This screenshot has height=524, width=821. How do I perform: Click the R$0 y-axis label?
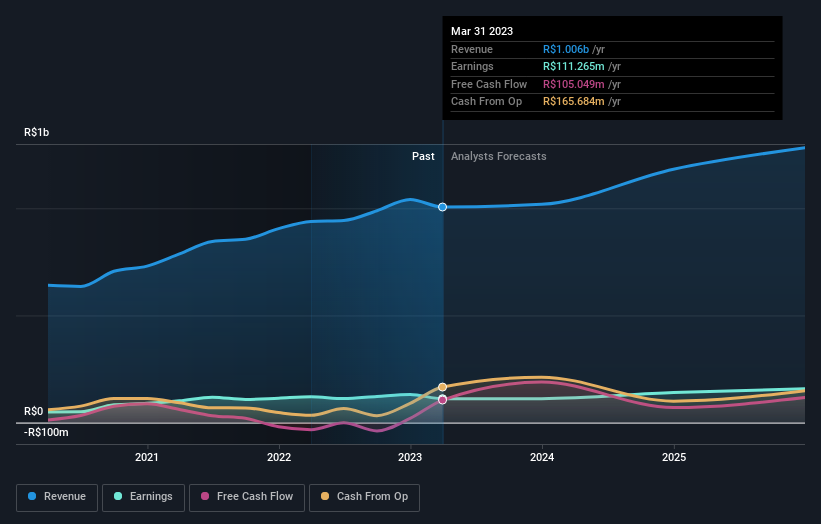34,411
